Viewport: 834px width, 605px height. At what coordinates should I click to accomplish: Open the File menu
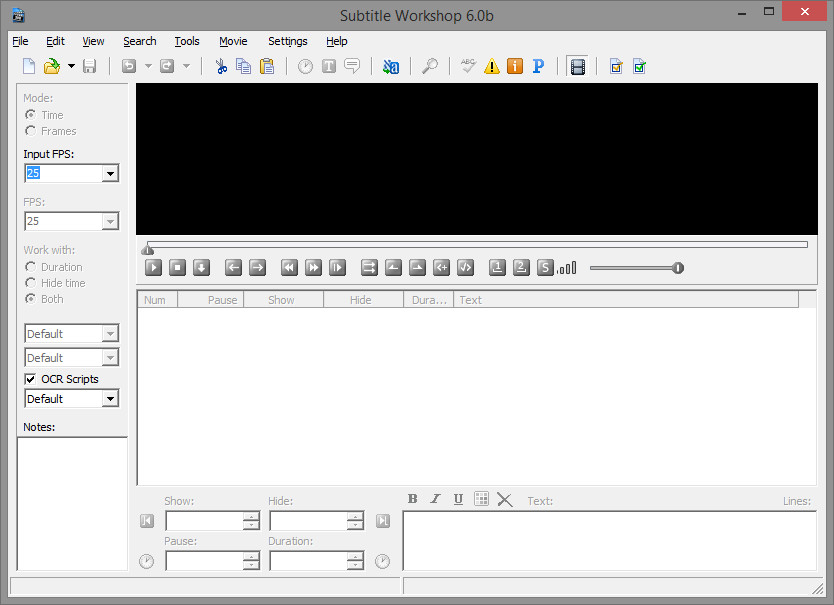pos(20,42)
